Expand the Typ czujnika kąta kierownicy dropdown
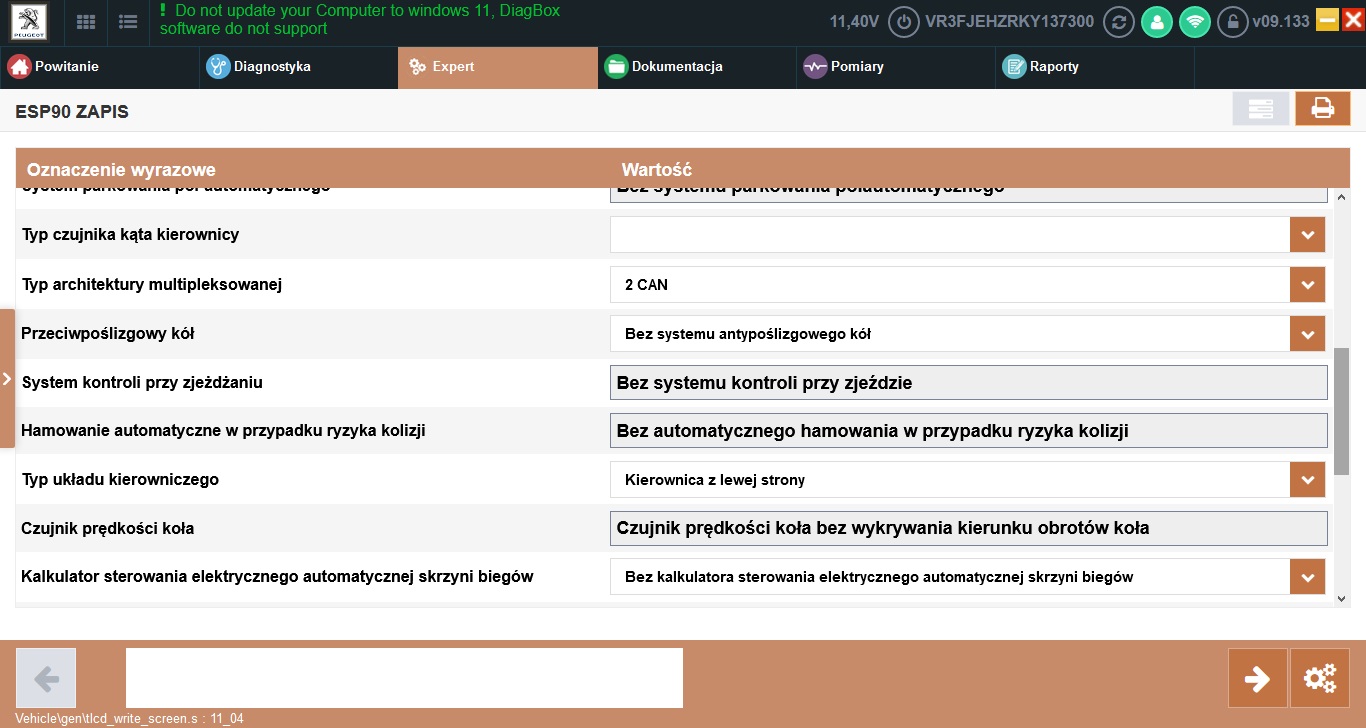 (x=1307, y=235)
